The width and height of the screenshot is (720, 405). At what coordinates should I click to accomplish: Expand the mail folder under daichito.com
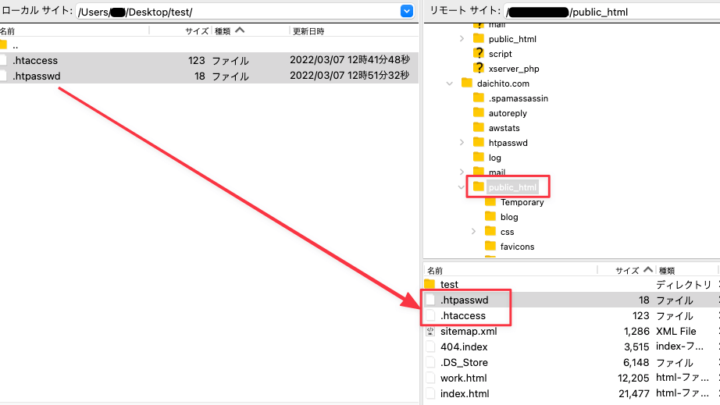pos(462,172)
